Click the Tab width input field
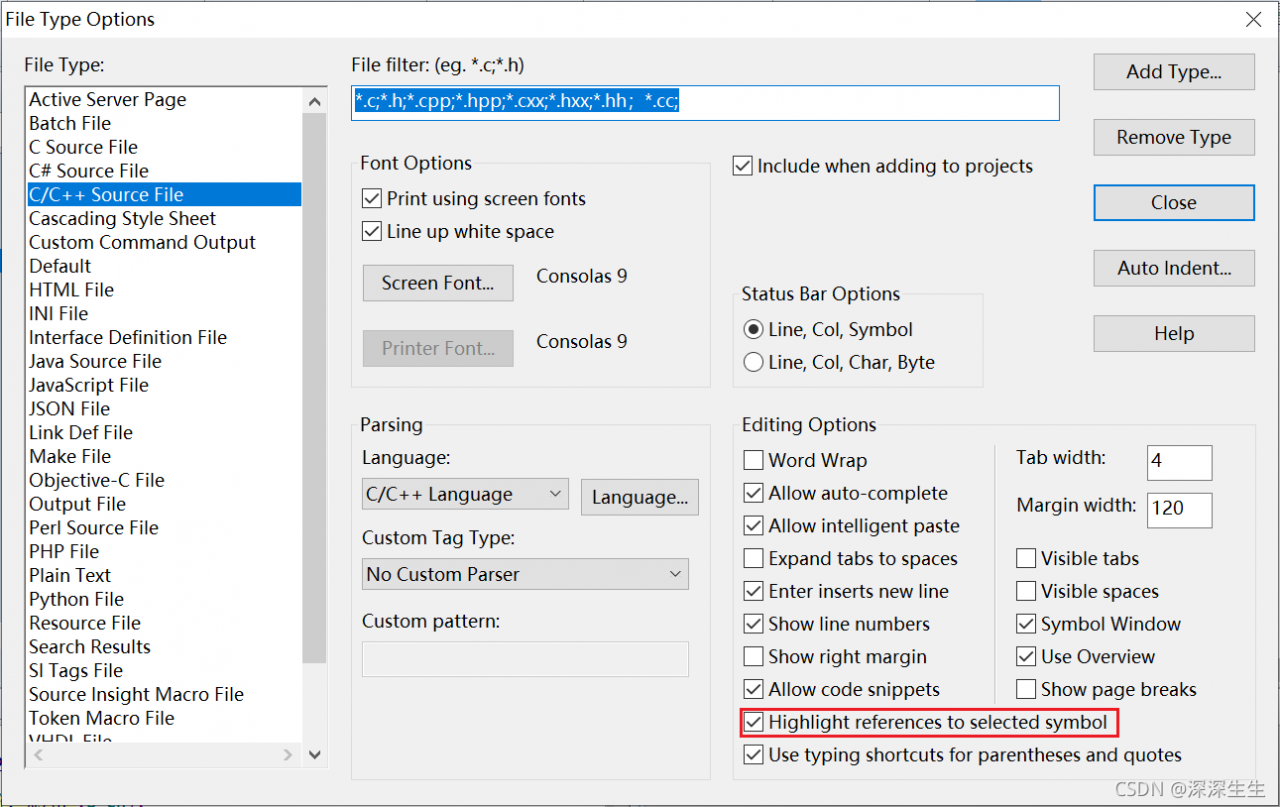 [1179, 462]
